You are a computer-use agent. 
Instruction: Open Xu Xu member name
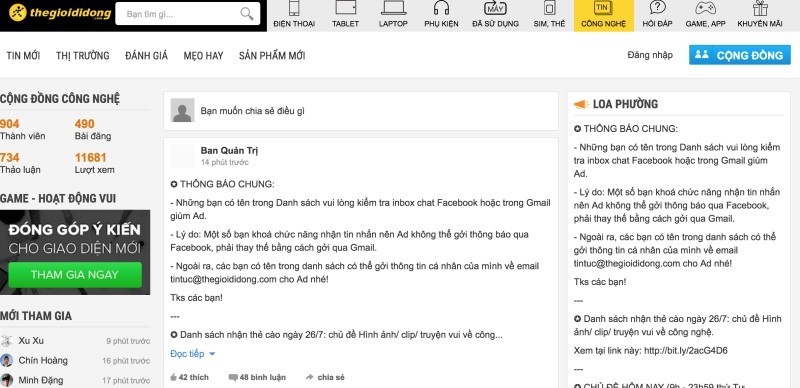pos(31,341)
